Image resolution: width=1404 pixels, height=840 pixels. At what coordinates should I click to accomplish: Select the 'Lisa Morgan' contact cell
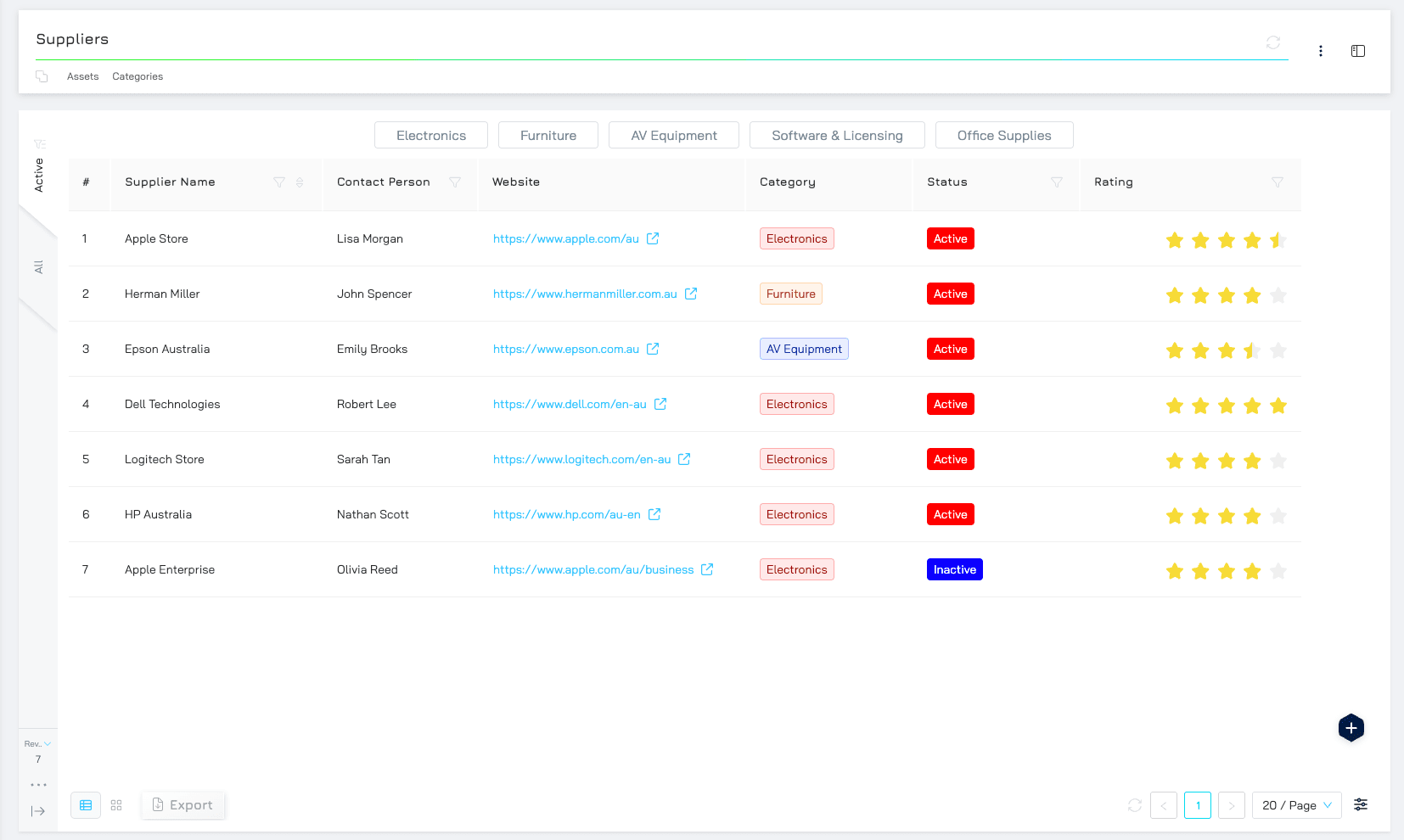[370, 238]
